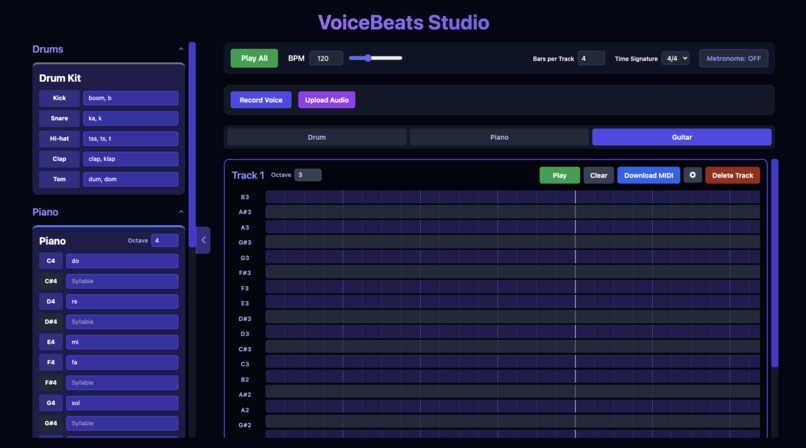Collapse the Drums section chevron
Screen dimensions: 806x448
click(181, 49)
